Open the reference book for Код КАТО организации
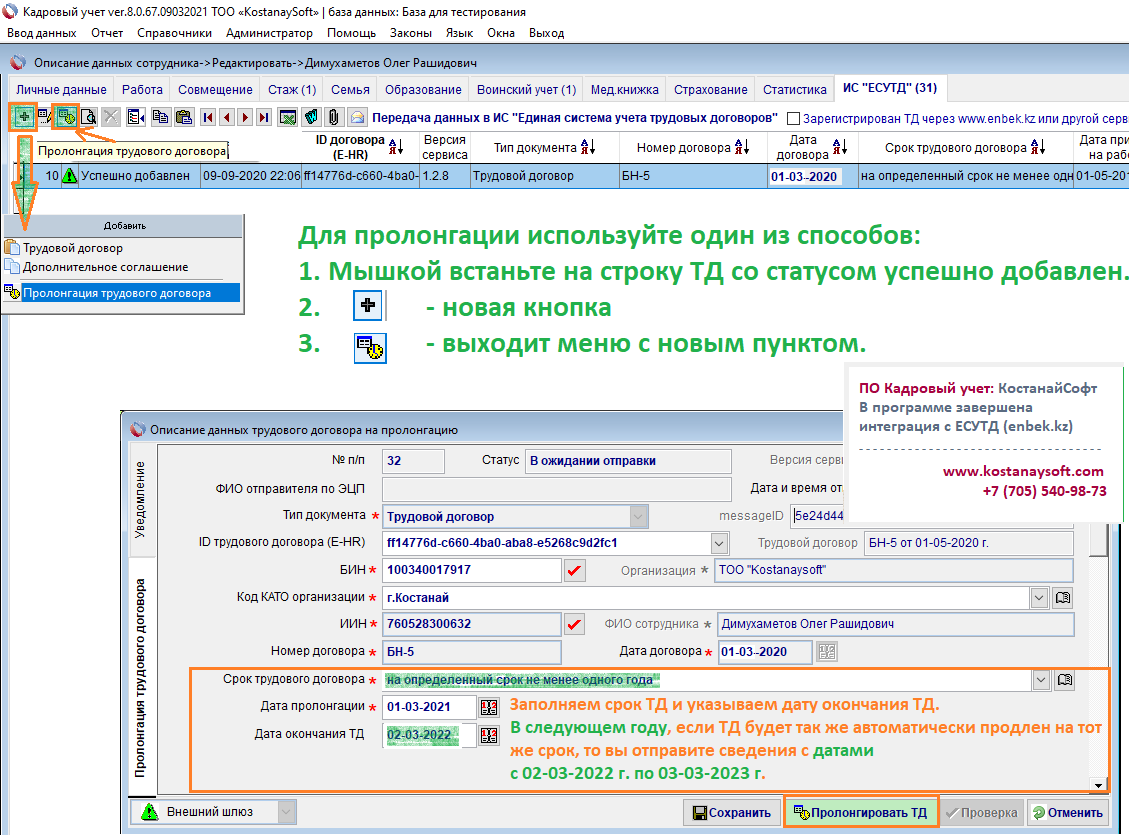The width and height of the screenshot is (1129, 835). point(1063,597)
